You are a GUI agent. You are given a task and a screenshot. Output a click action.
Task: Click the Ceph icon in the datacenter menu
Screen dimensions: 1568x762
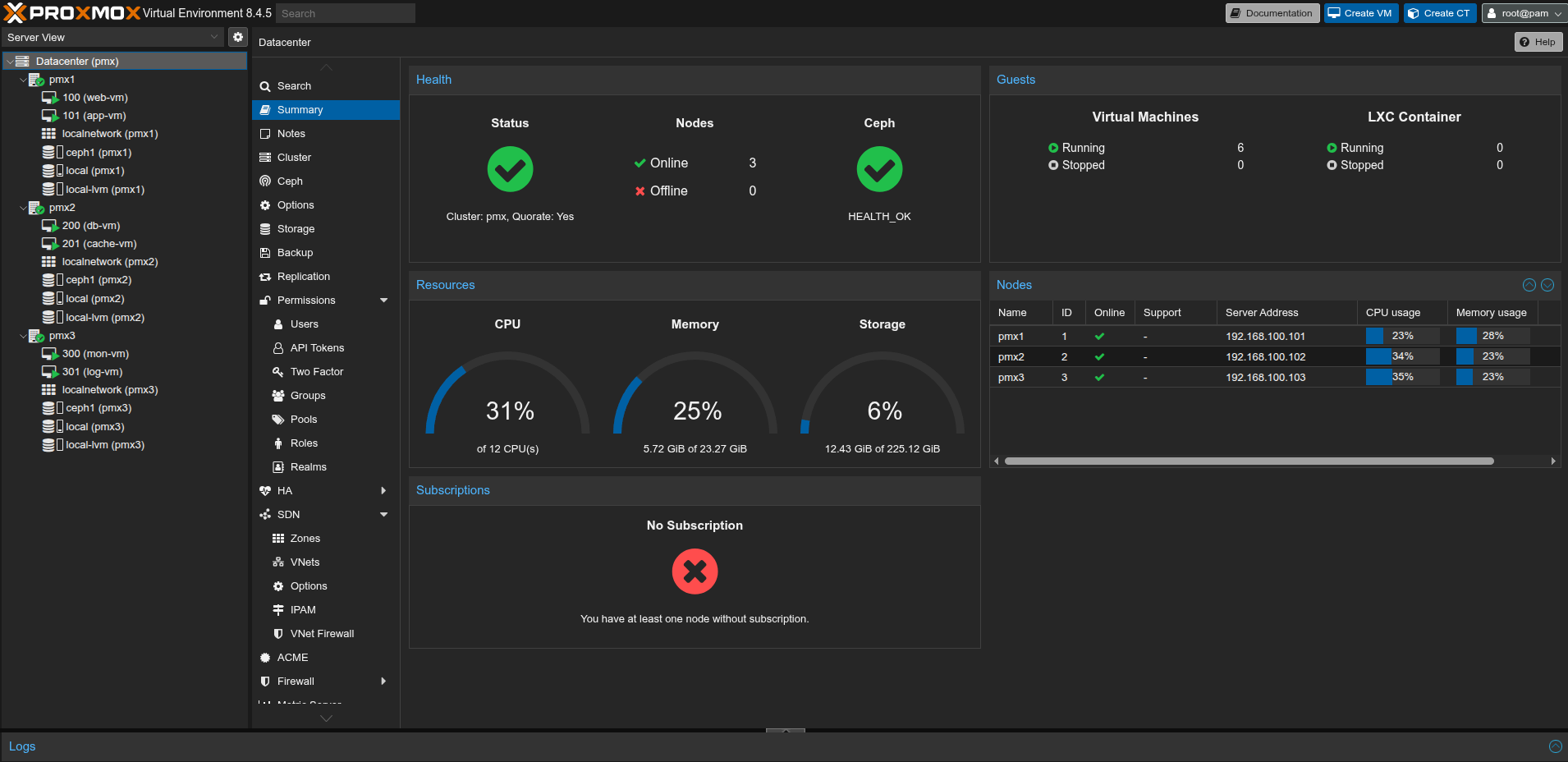pos(265,181)
